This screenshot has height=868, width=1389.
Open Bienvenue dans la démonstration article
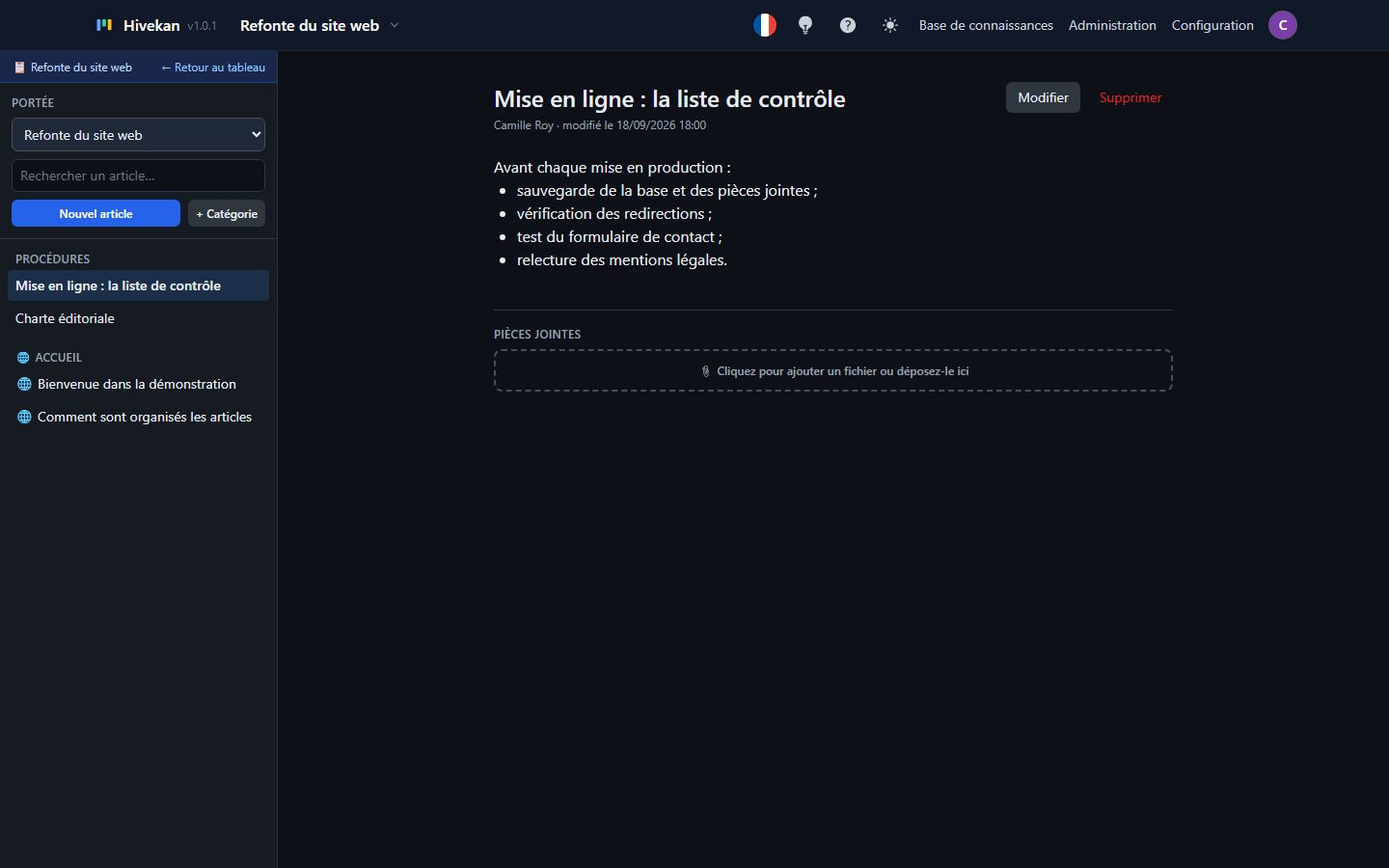[x=138, y=384]
